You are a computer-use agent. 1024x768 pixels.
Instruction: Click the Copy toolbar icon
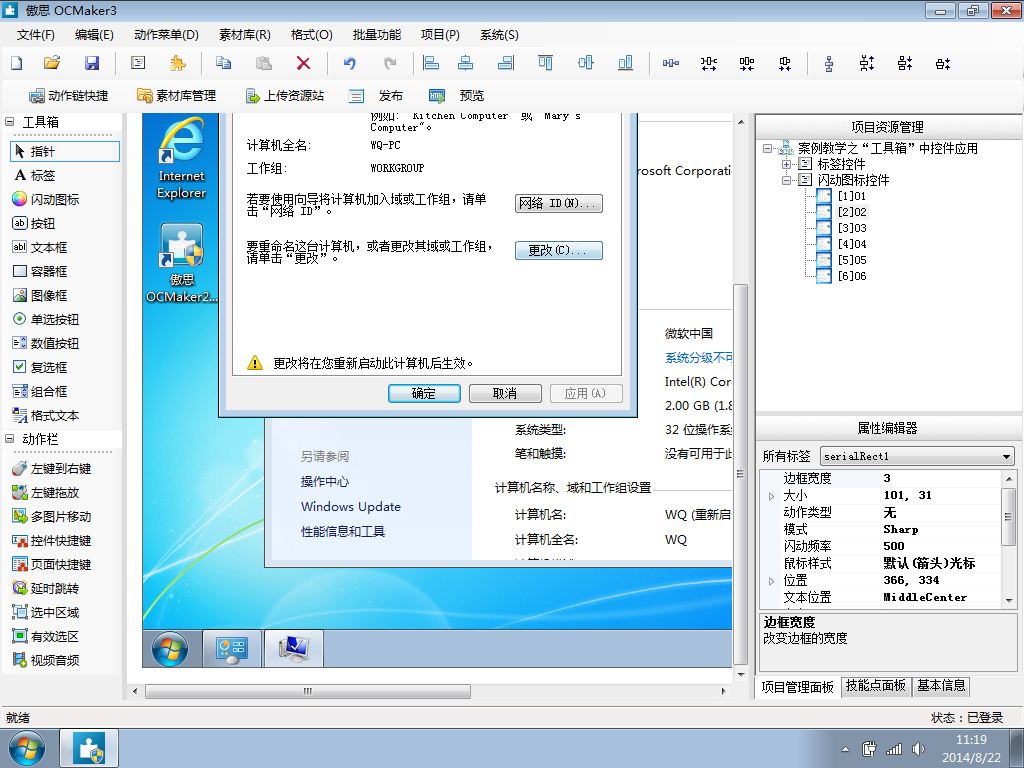223,63
